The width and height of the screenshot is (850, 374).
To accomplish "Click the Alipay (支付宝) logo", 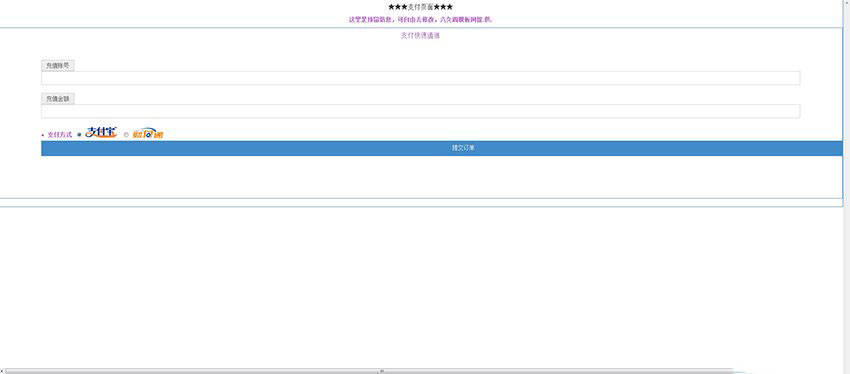I will (101, 132).
